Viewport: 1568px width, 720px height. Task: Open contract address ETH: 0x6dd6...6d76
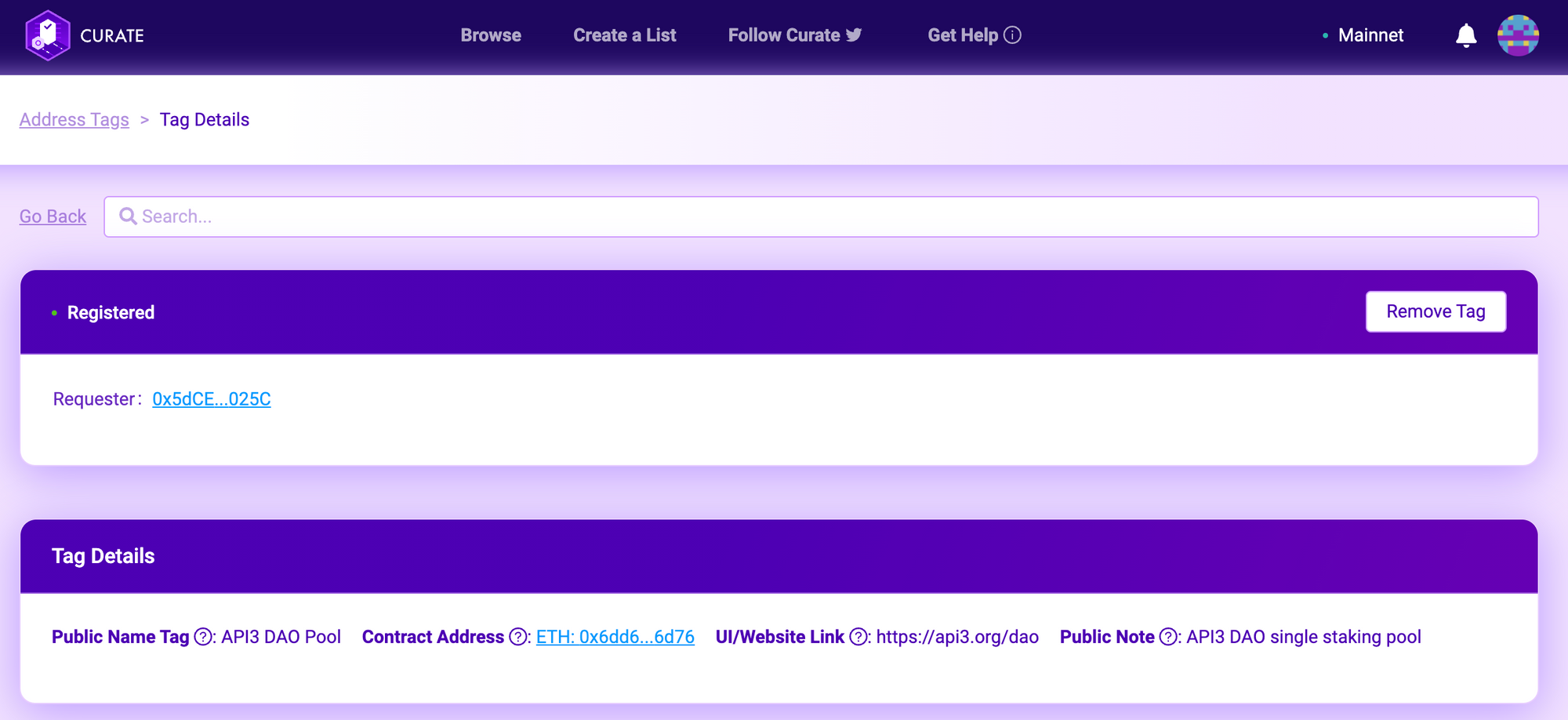[x=615, y=637]
